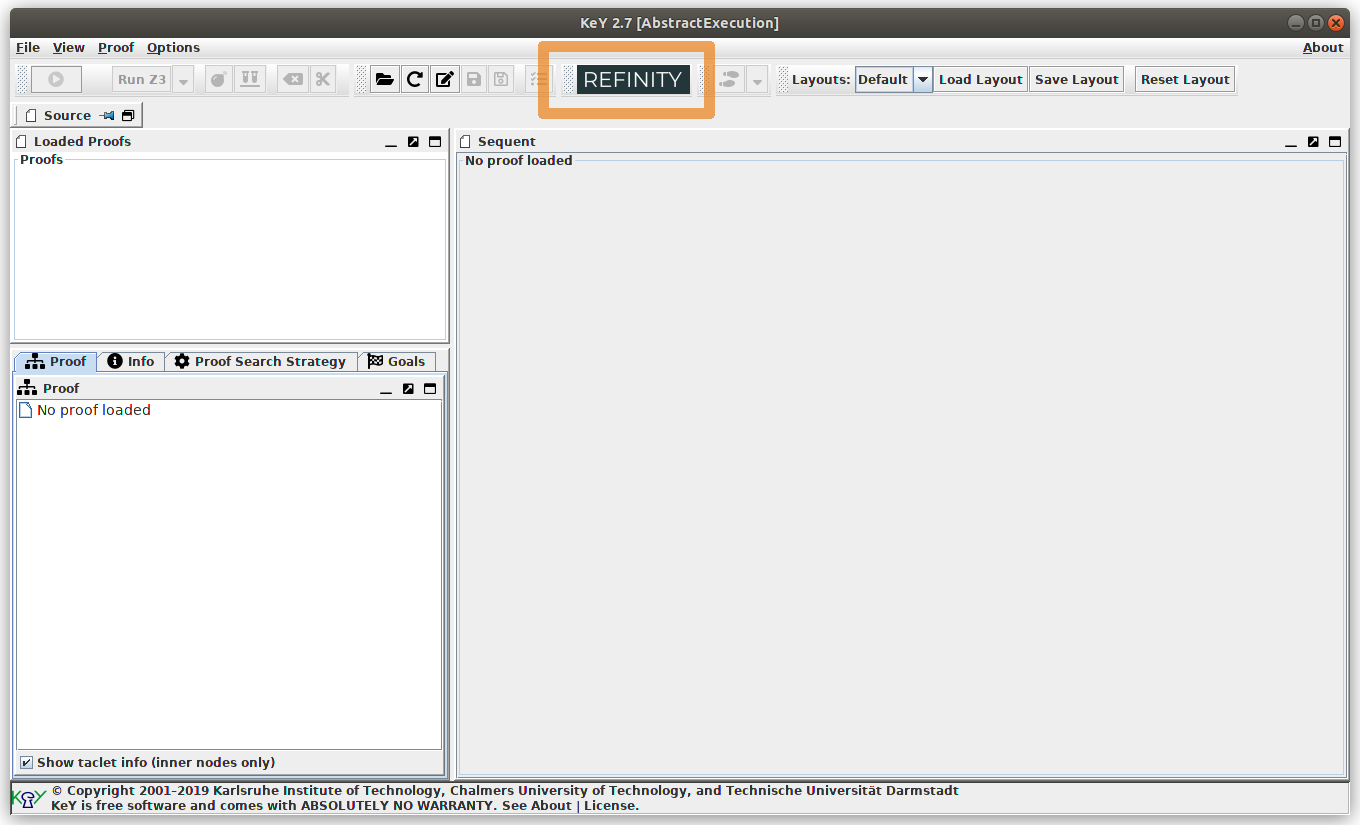
Task: Select the Proof tab
Action: [56, 362]
